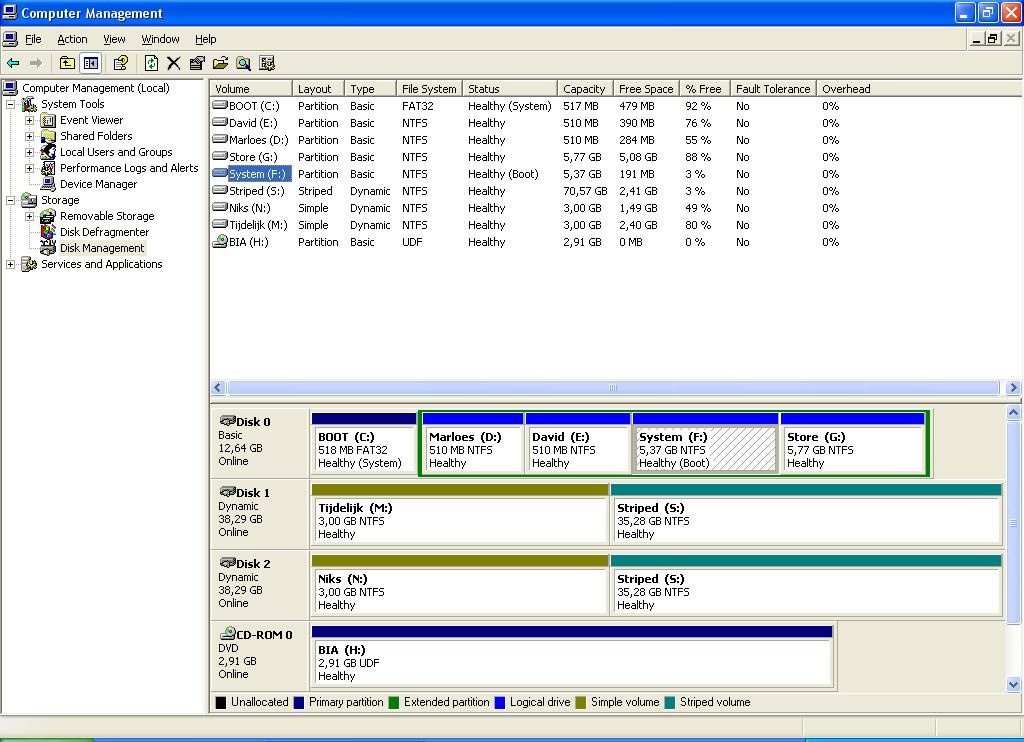This screenshot has height=742, width=1024.
Task: Expand the Event Viewer node
Action: coord(29,120)
